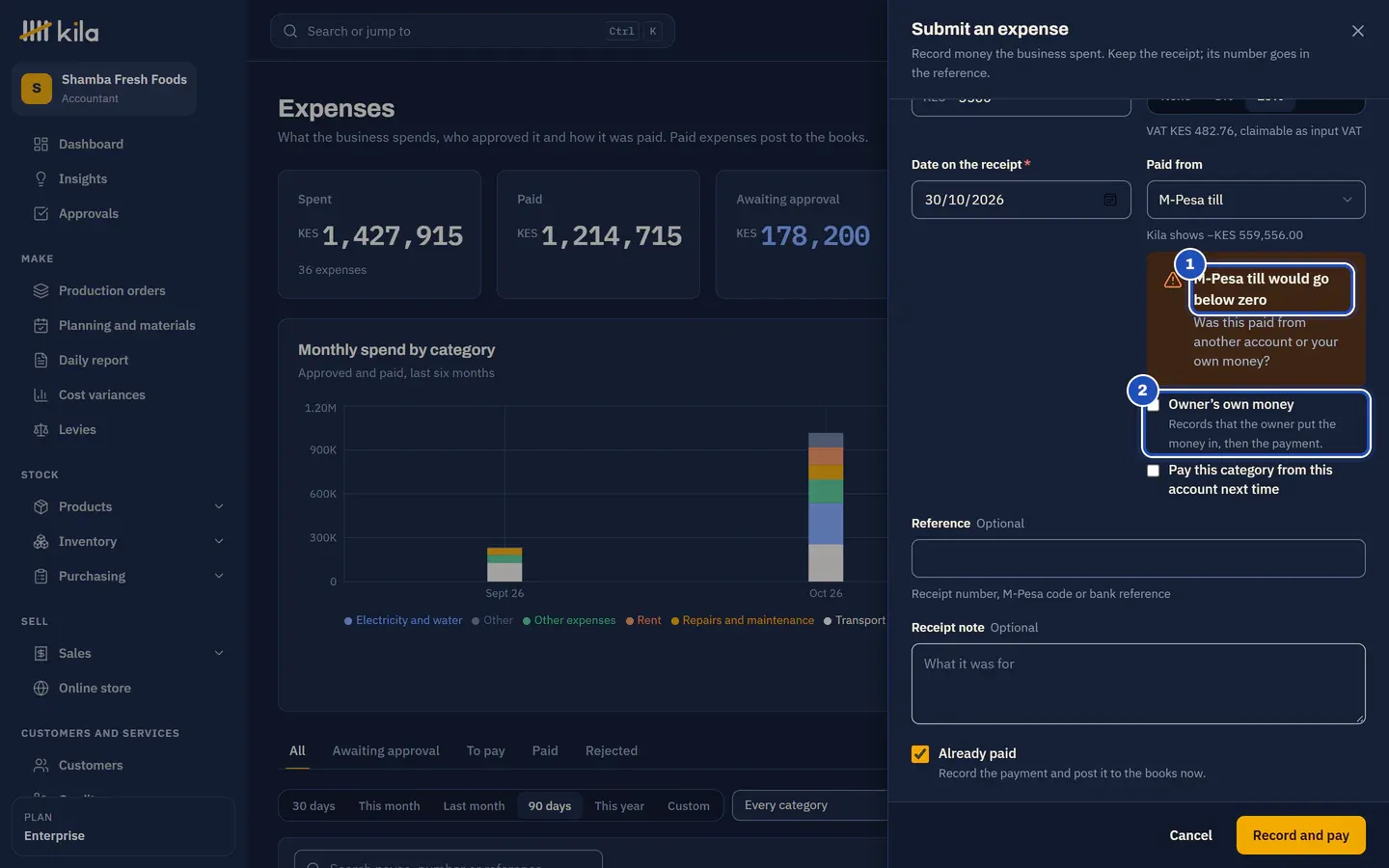Open Insights via lightbulb icon
This screenshot has width=1389, height=868.
pyautogui.click(x=41, y=179)
